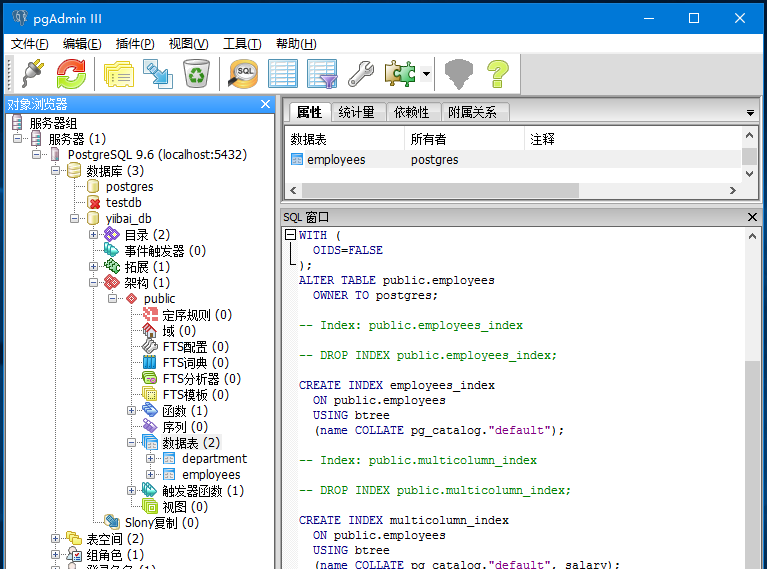Screen dimensions: 767x569
Task: Collapse the WITH block fold marker in SQL
Action: coord(290,235)
